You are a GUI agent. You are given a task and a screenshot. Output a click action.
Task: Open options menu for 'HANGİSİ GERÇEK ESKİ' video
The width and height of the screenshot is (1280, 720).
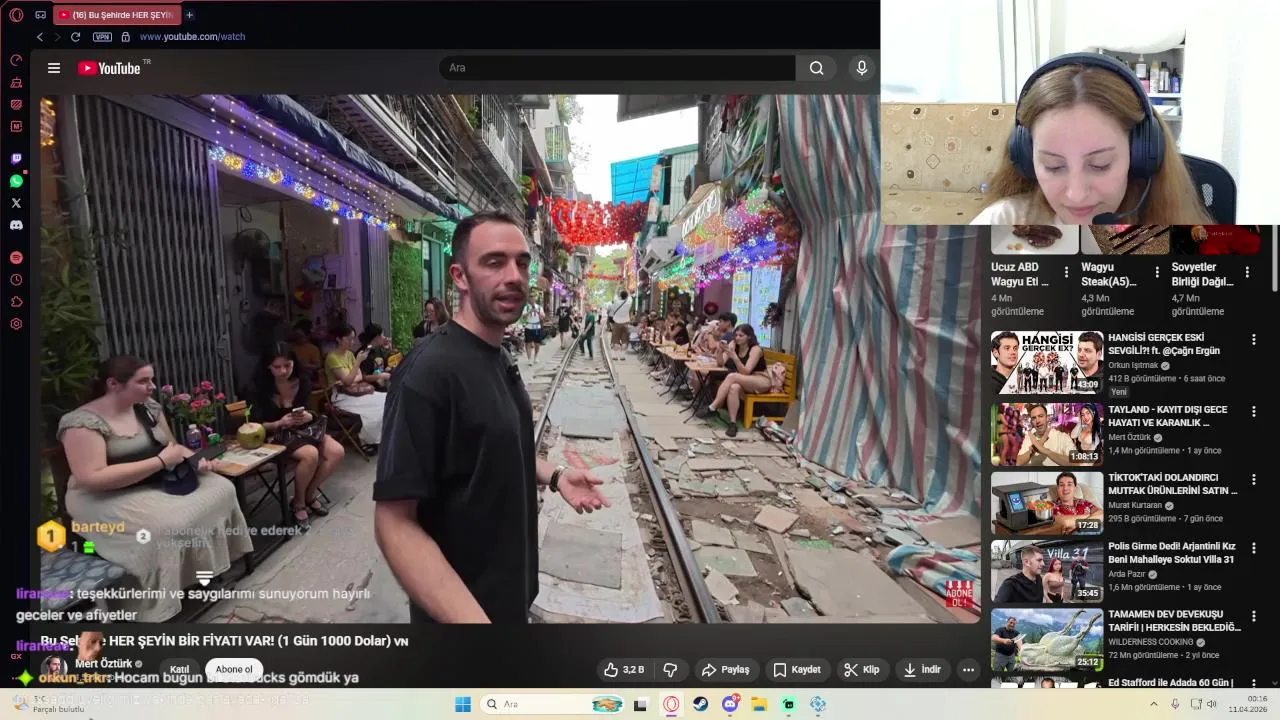(x=1253, y=340)
